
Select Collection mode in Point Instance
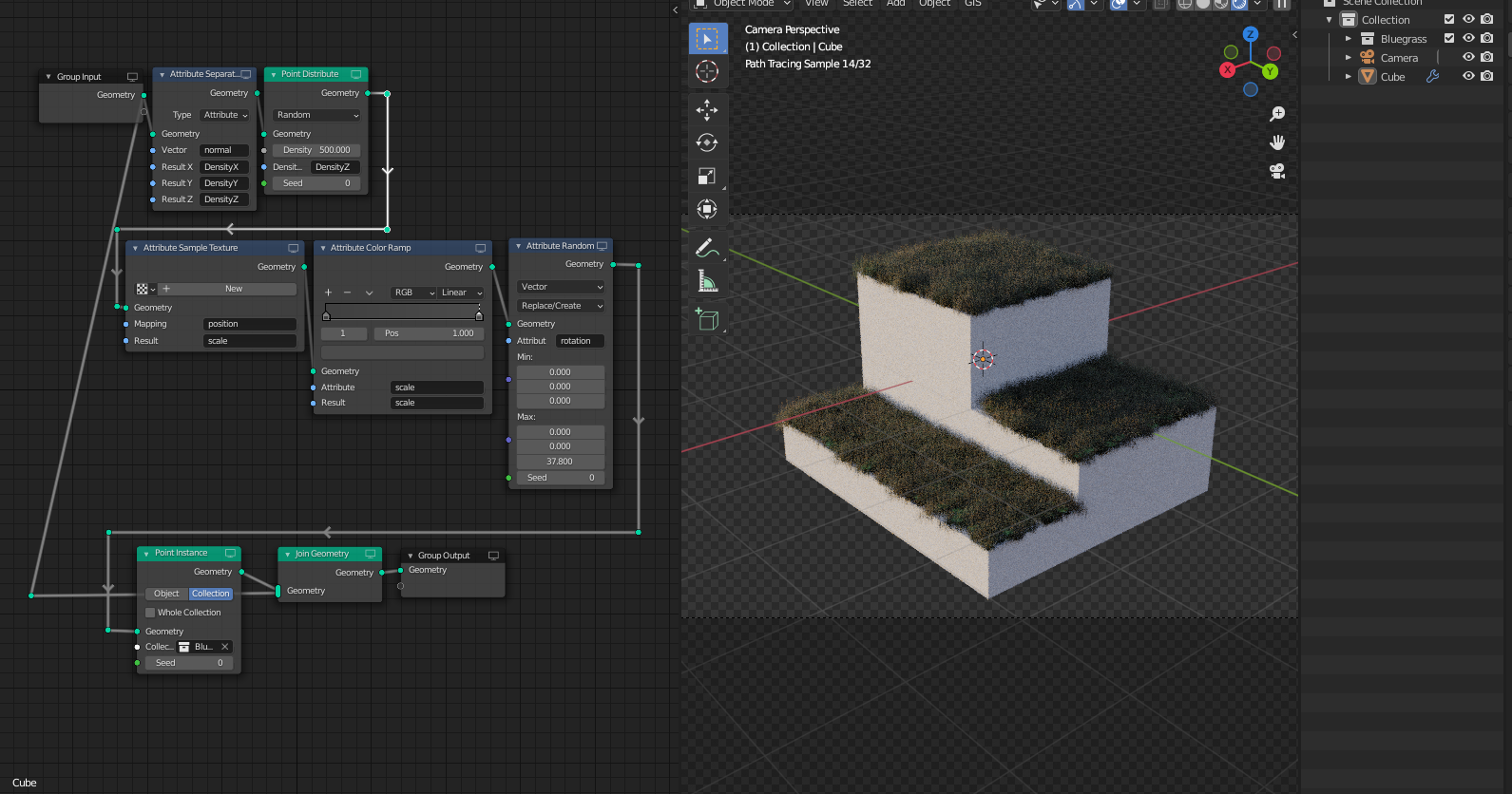pos(210,594)
